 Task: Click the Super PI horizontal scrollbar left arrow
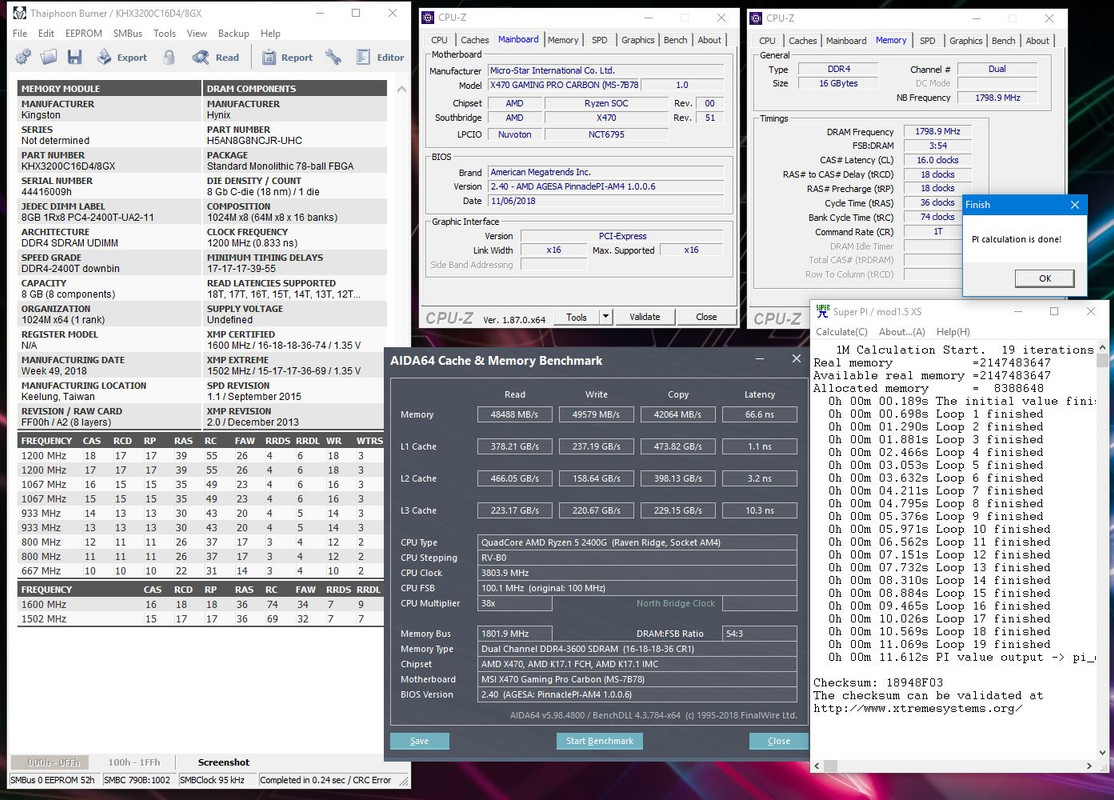tap(817, 766)
